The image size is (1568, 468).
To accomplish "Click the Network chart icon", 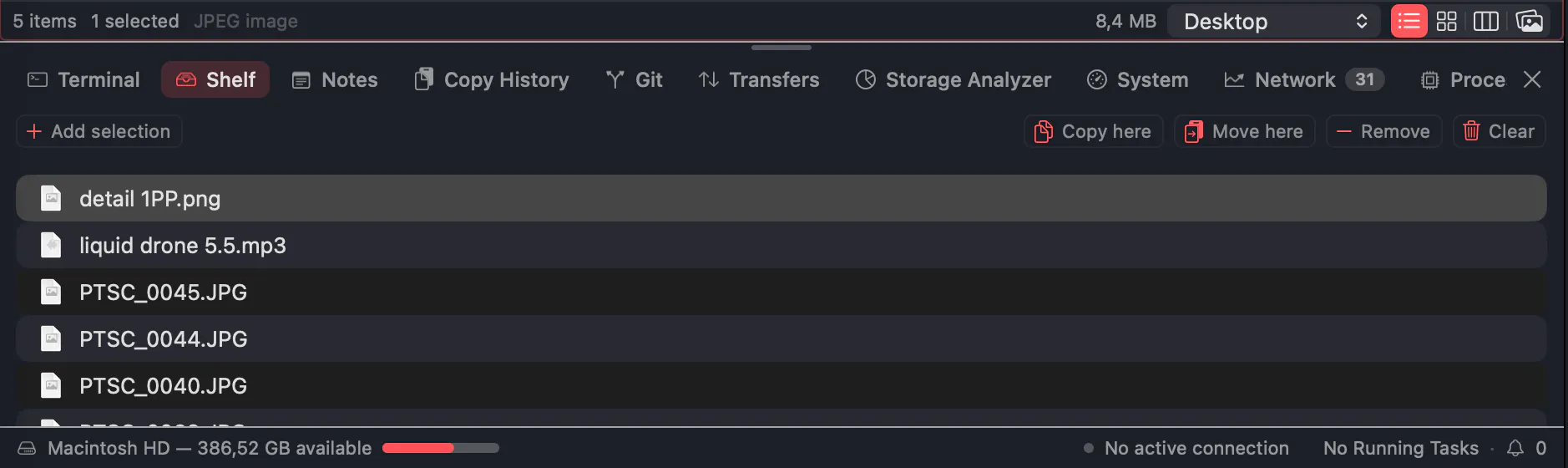I will 1234,79.
